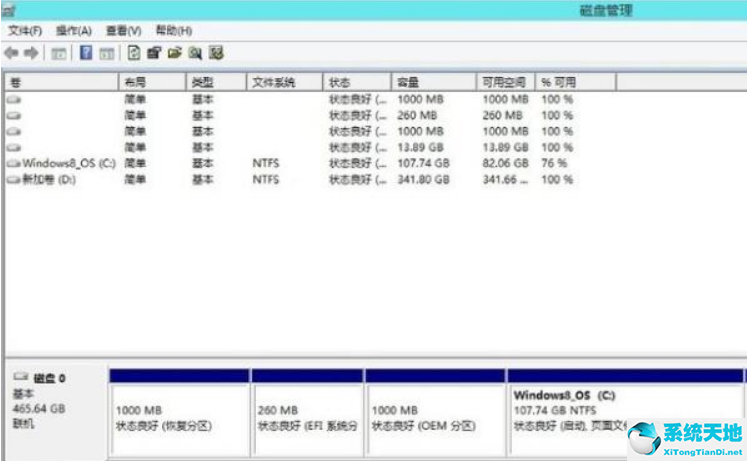Open the 查看(V) menu
Image resolution: width=747 pixels, height=461 pixels.
pyautogui.click(x=123, y=31)
